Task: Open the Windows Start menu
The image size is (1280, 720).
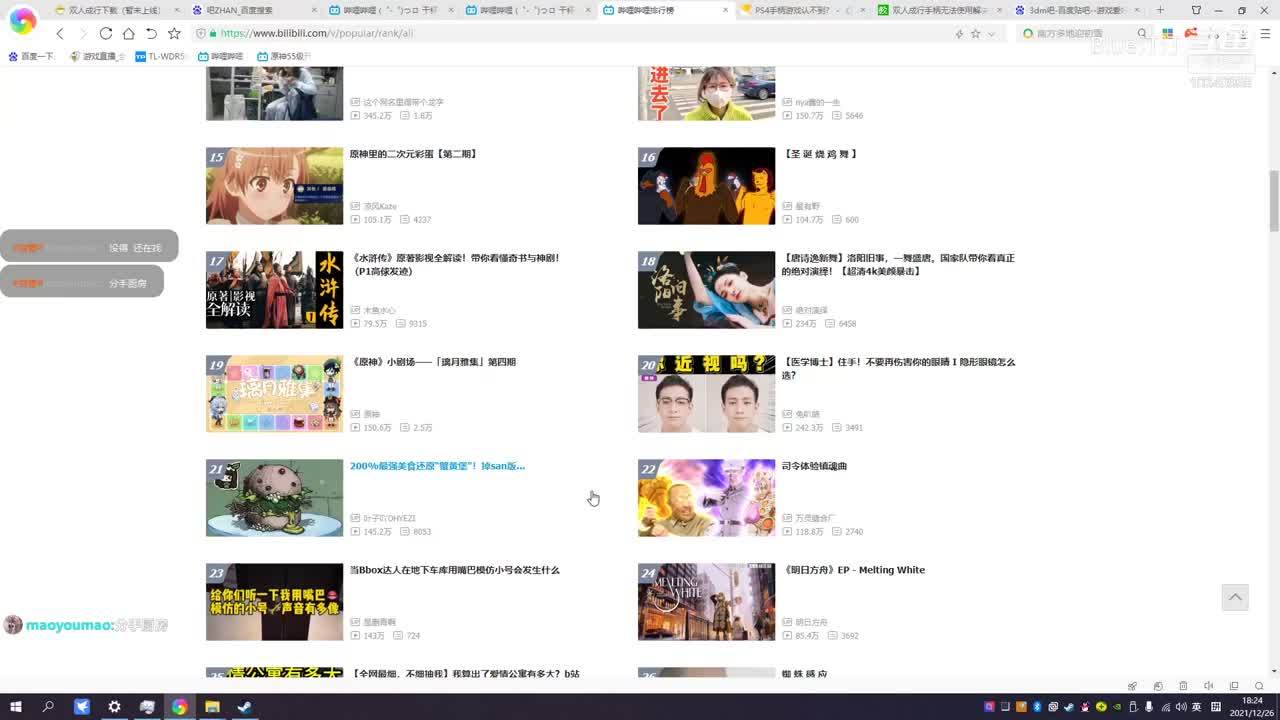Action: pyautogui.click(x=16, y=706)
